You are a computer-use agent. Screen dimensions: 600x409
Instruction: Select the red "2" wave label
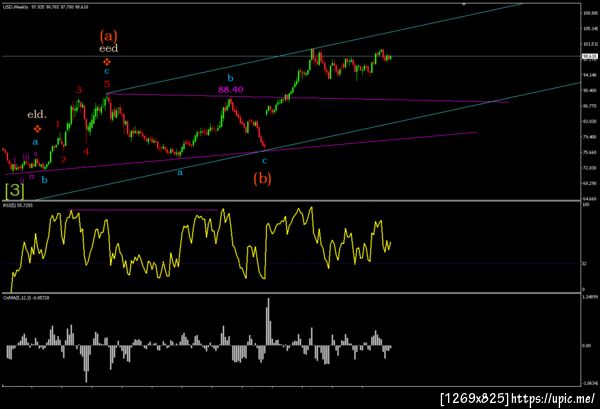63,160
